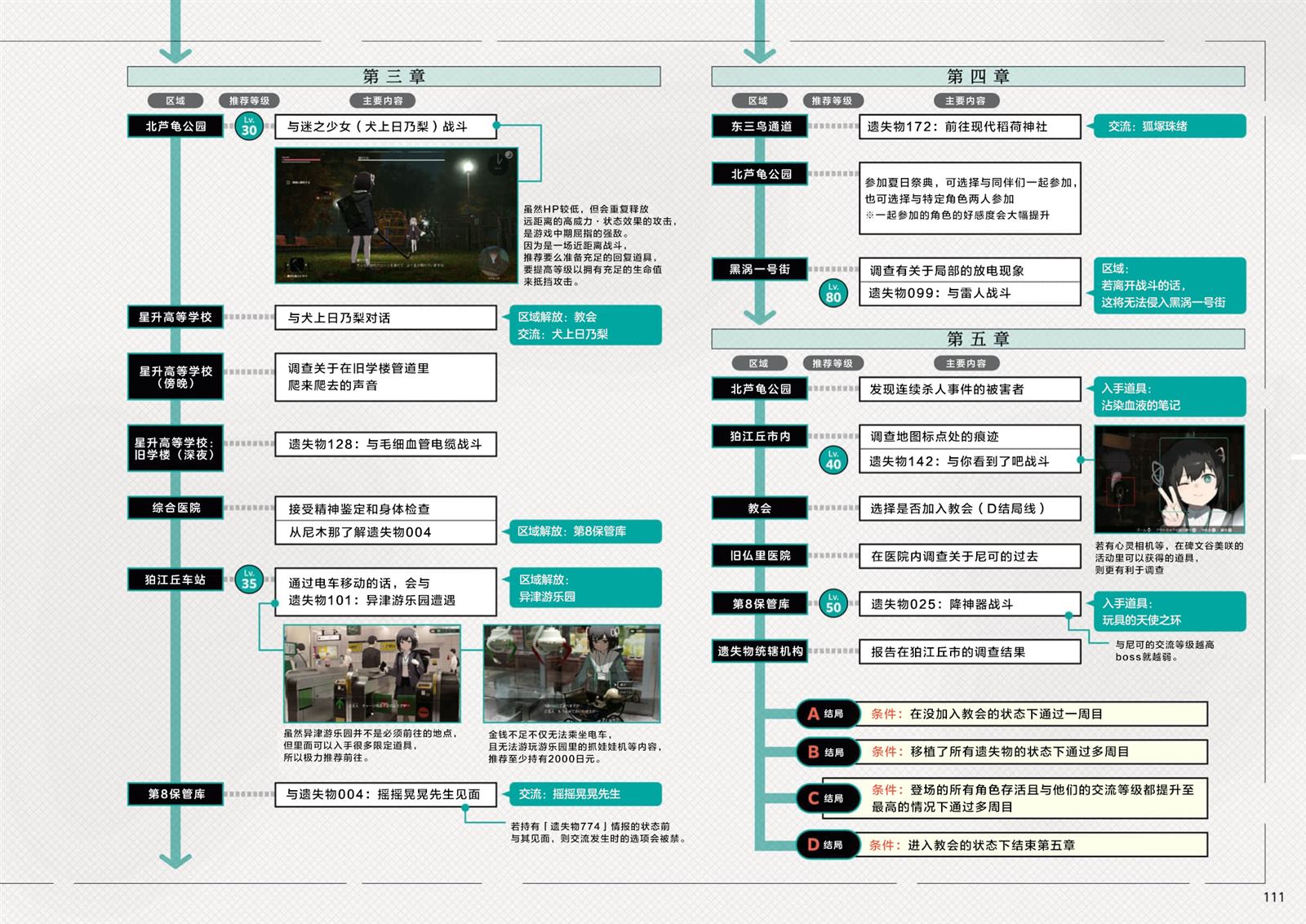Image resolution: width=1306 pixels, height=924 pixels.
Task: Click the Lv.80 level badge
Action: coord(833,293)
